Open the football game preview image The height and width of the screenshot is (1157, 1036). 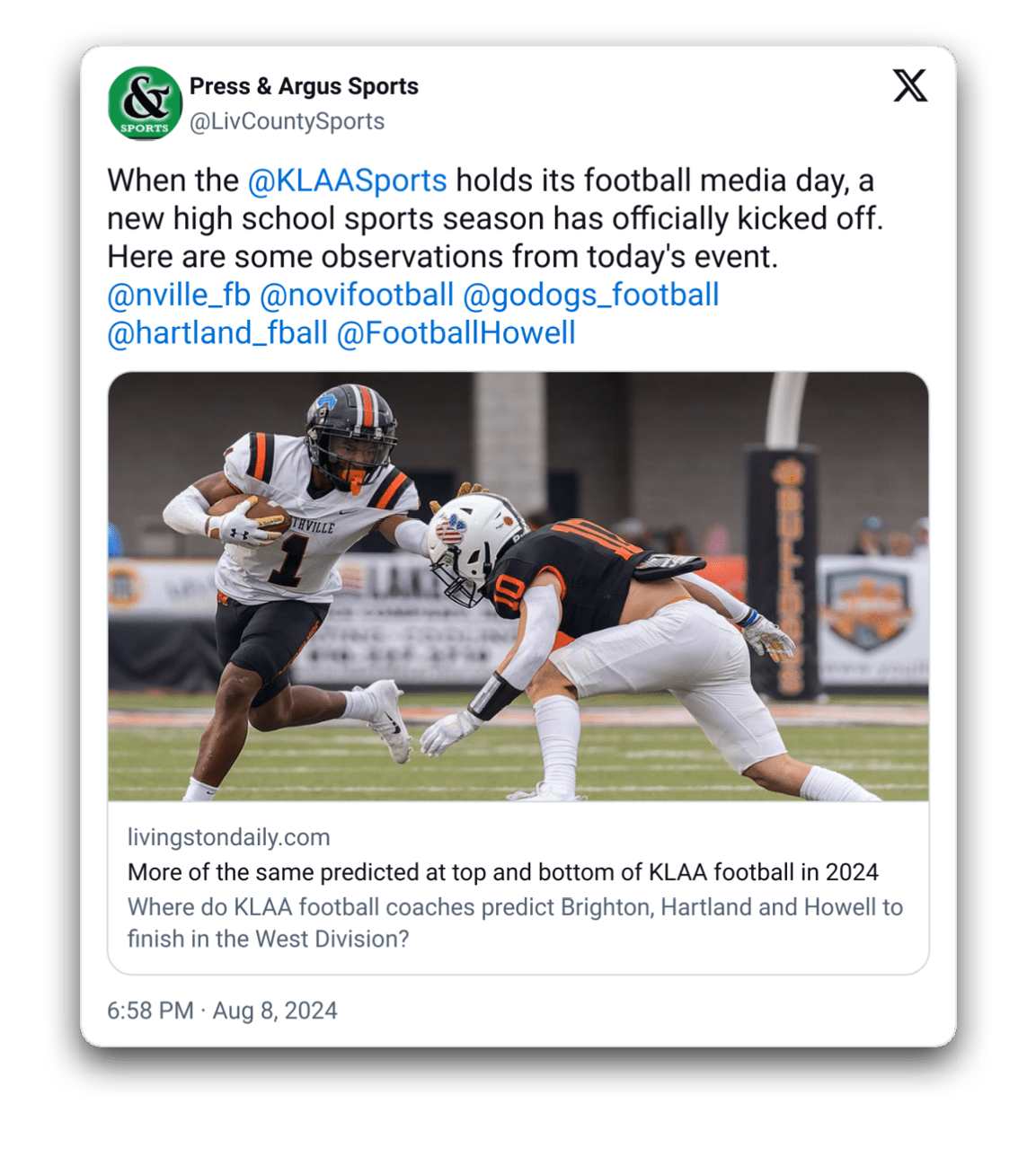[518, 587]
